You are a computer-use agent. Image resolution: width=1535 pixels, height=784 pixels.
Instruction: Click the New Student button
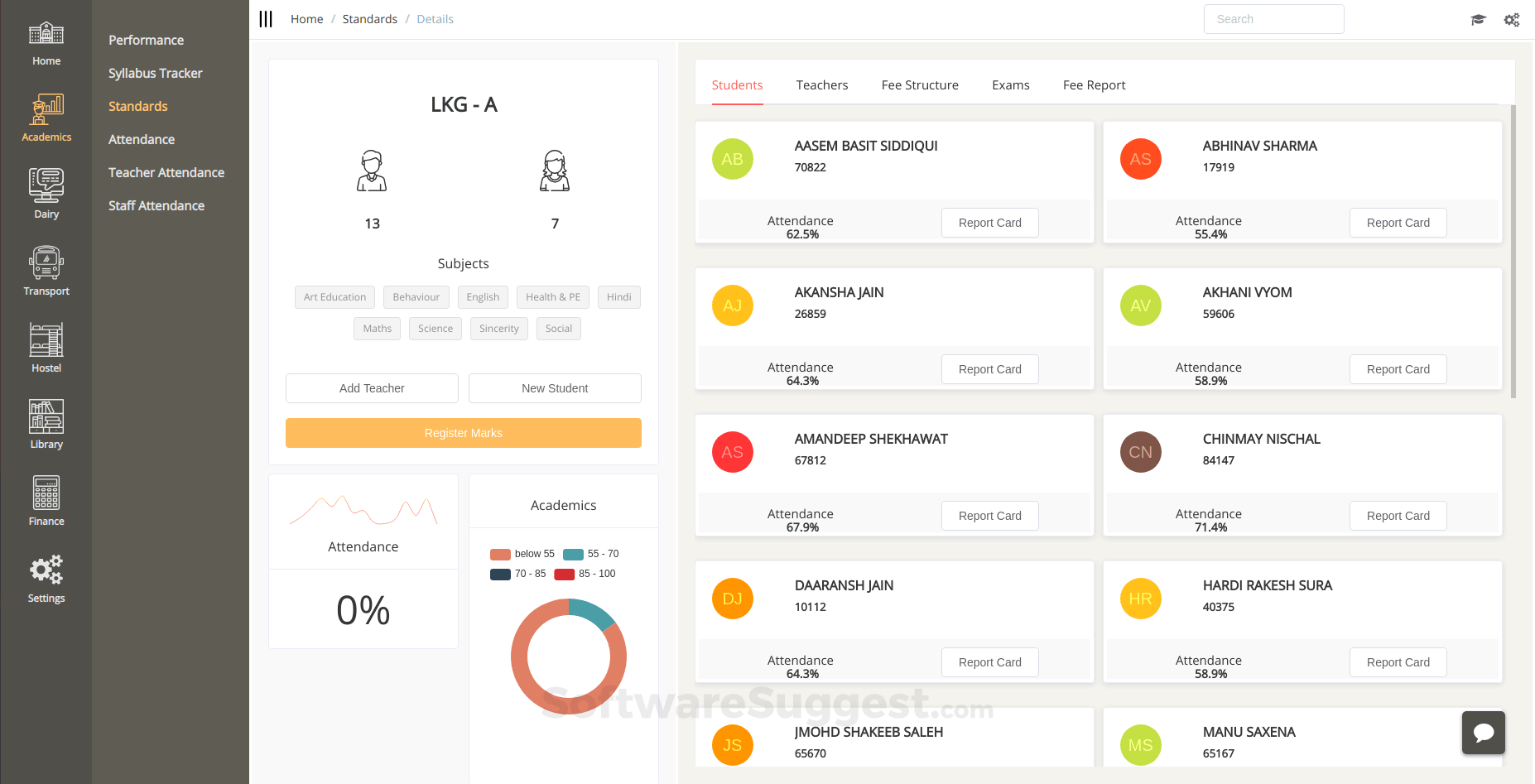pyautogui.click(x=555, y=388)
